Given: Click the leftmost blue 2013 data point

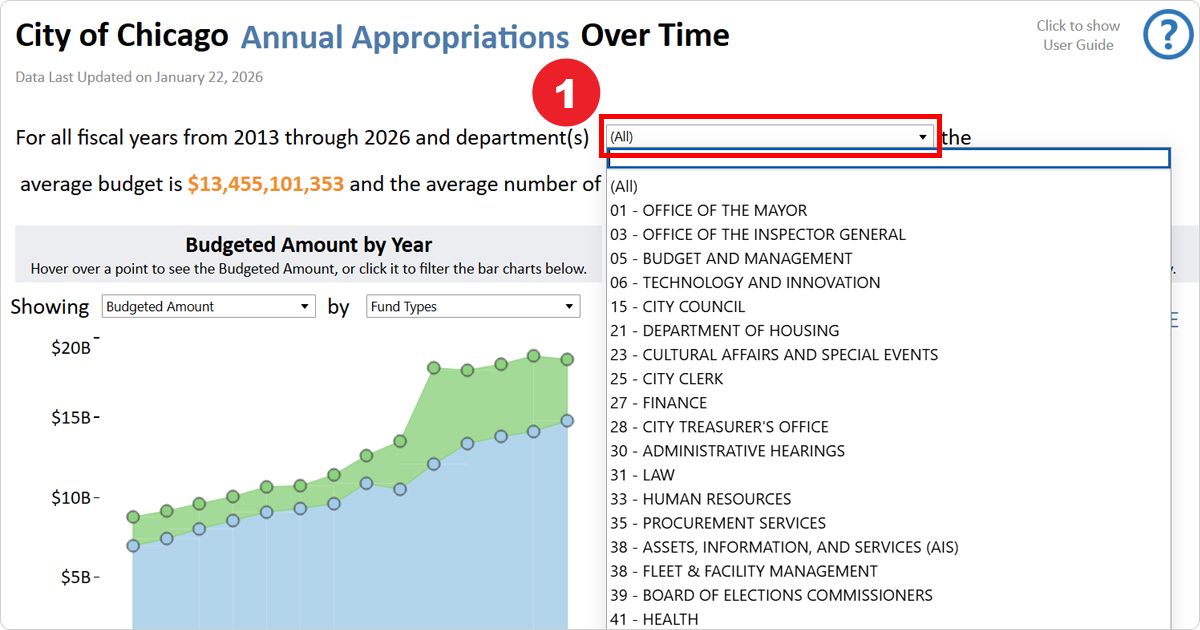Looking at the screenshot, I should pos(133,546).
